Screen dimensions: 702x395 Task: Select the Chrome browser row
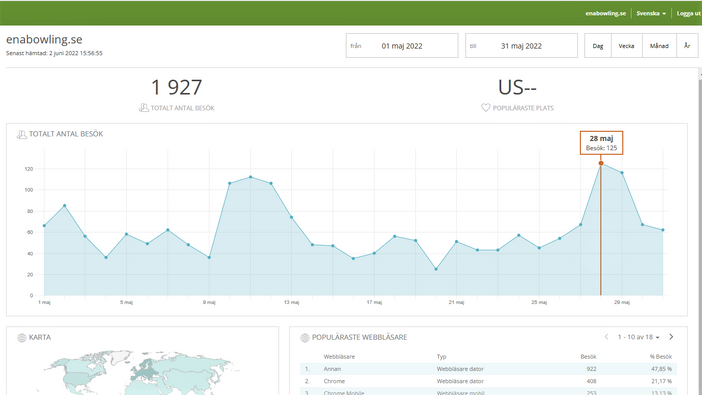click(x=488, y=381)
